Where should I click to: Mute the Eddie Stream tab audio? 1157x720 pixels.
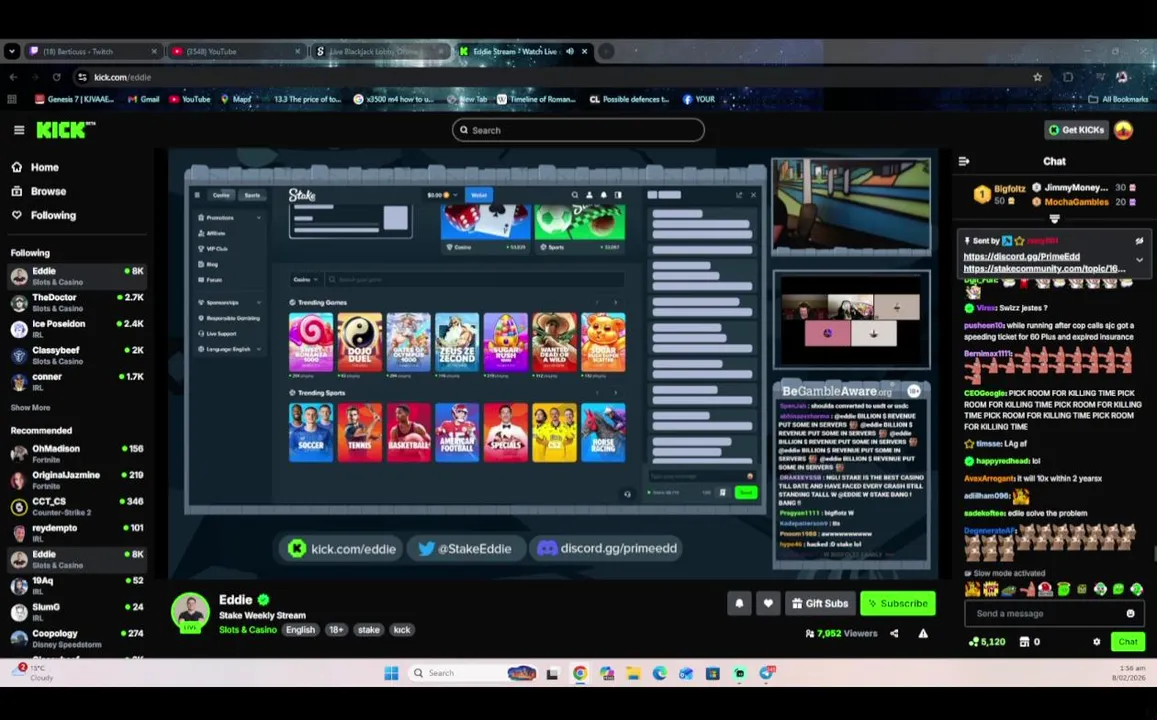pyautogui.click(x=570, y=52)
